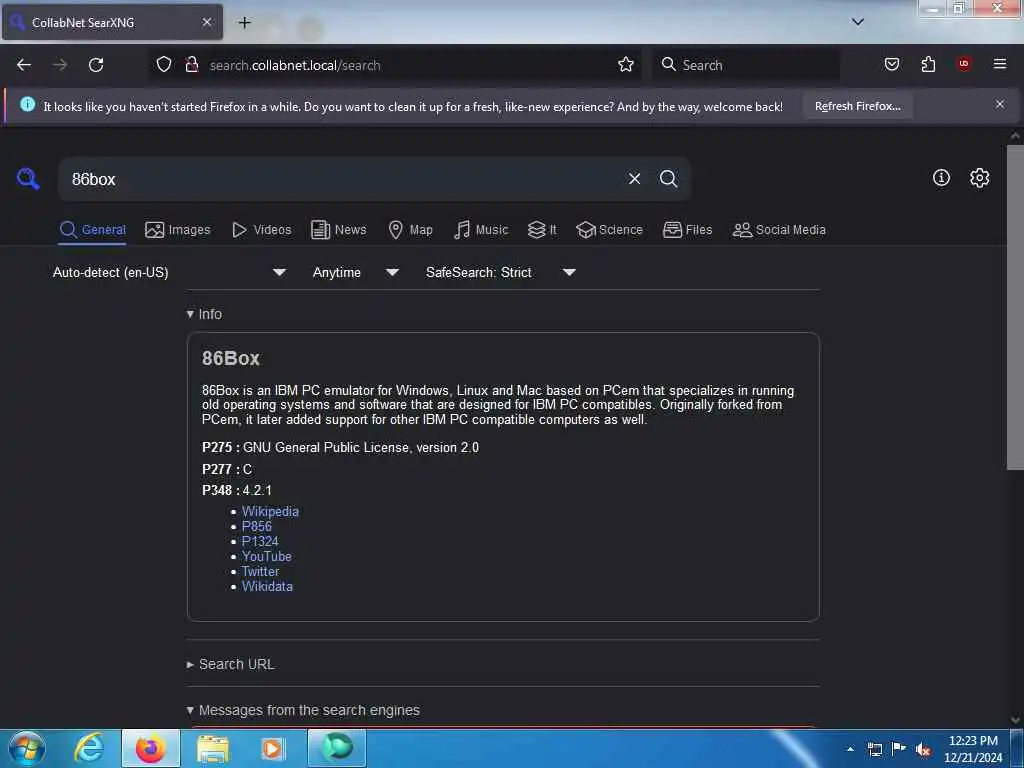
Task: Open the Extensions puzzle icon
Action: [928, 64]
